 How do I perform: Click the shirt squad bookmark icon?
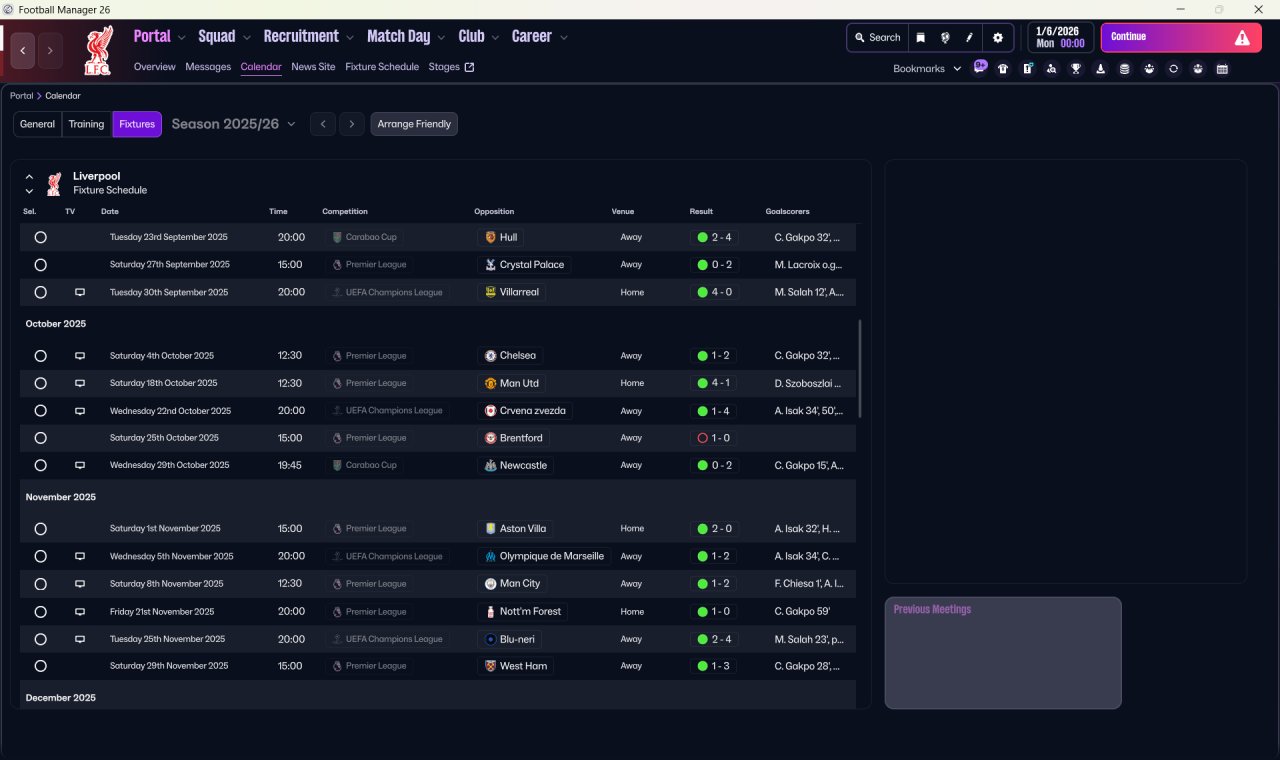1003,69
